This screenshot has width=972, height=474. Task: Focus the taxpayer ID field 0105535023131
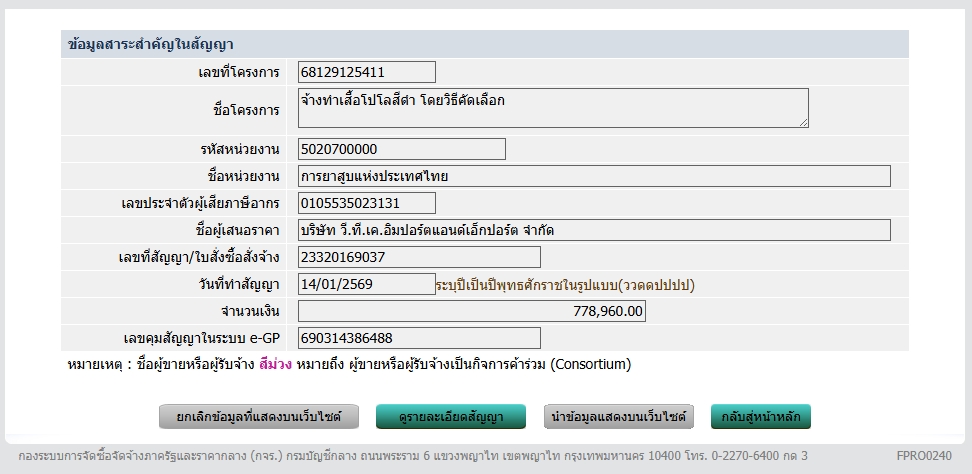point(367,203)
